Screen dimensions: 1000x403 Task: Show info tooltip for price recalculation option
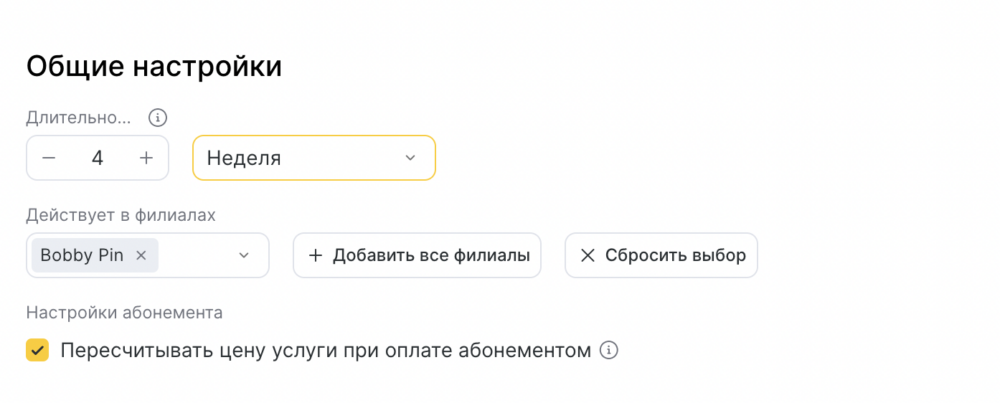pyautogui.click(x=609, y=350)
